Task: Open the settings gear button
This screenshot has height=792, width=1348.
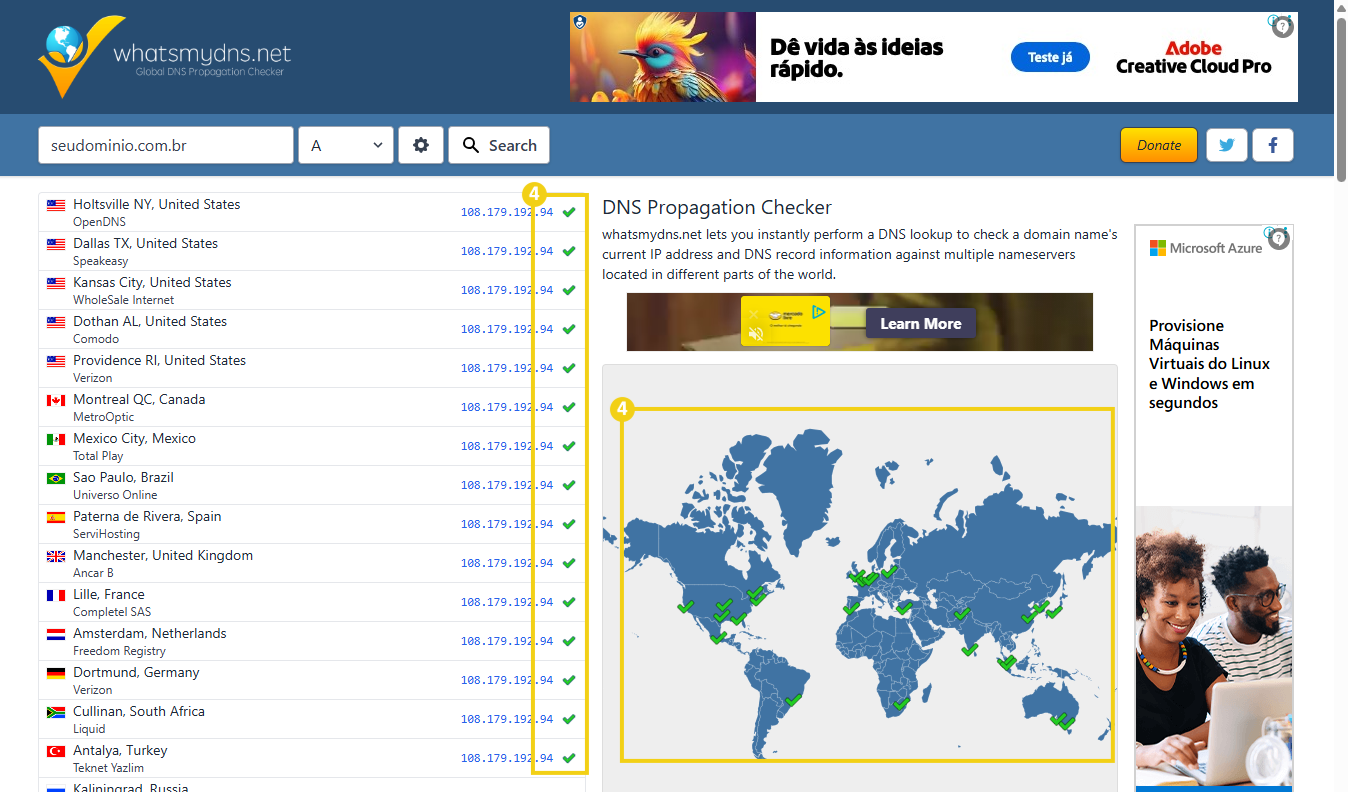Action: (x=421, y=145)
